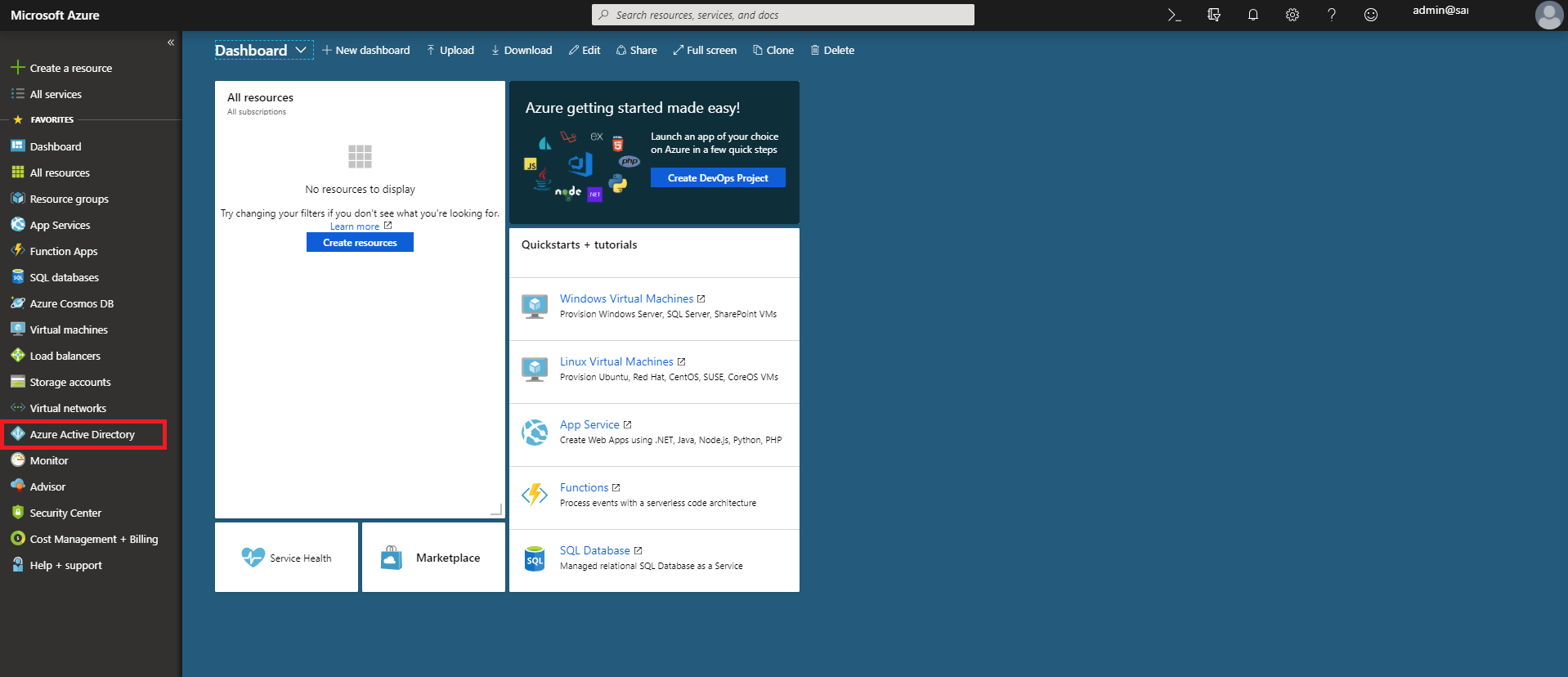Image resolution: width=1568 pixels, height=677 pixels.
Task: Share the dashboard
Action: 637,50
